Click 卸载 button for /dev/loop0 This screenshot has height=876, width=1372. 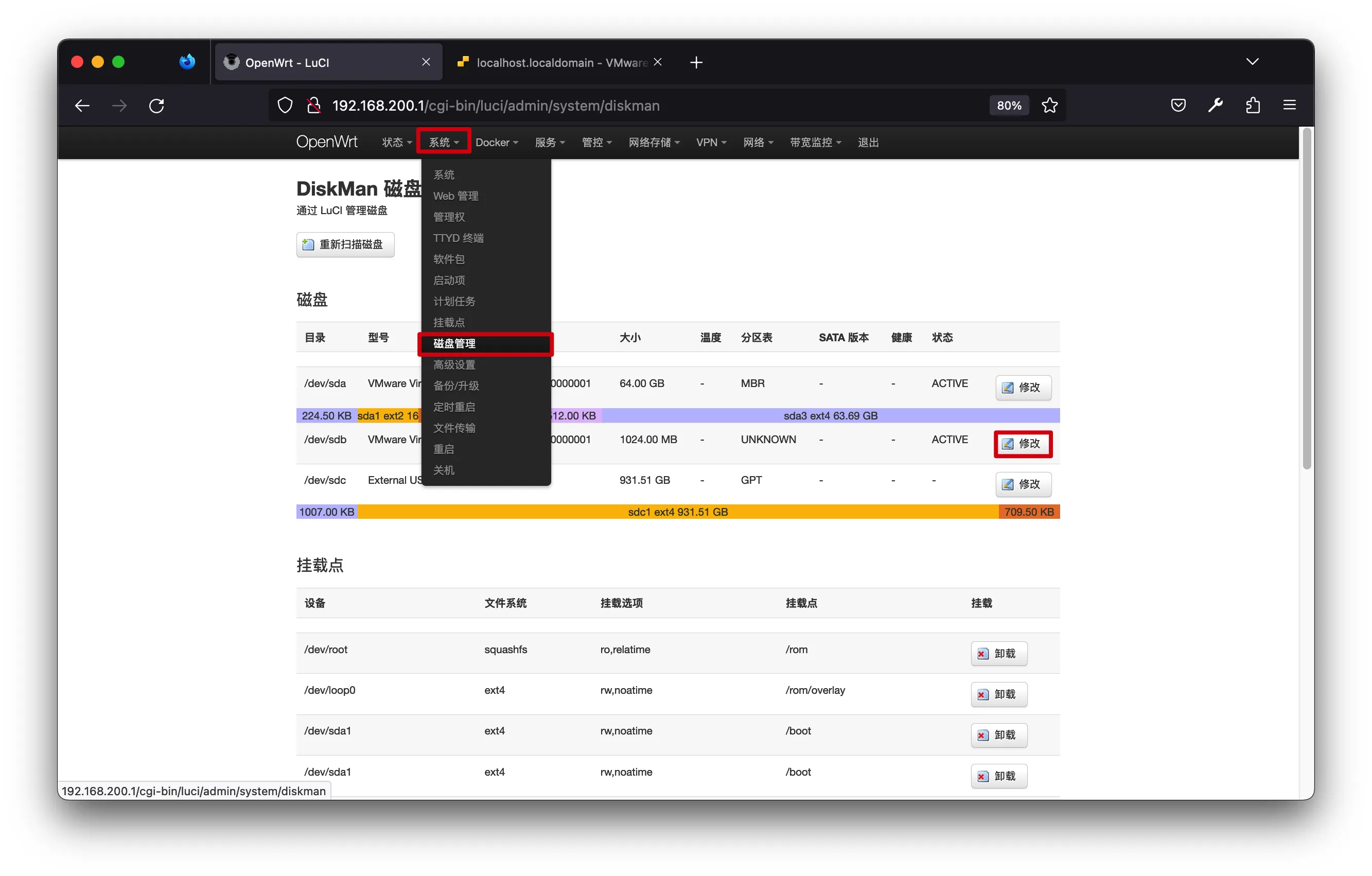999,694
